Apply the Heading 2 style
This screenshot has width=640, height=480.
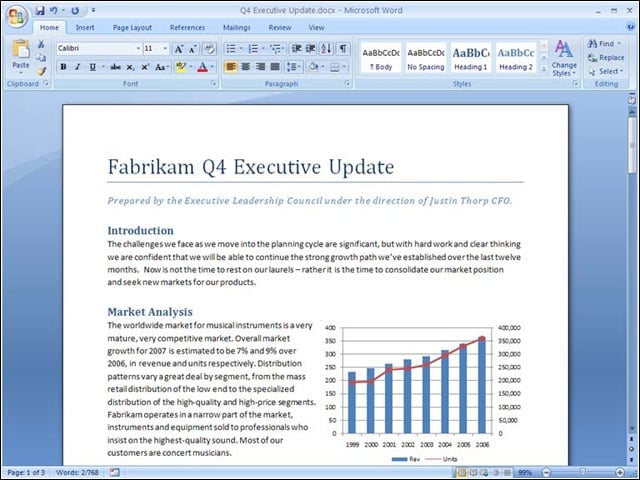[516, 58]
